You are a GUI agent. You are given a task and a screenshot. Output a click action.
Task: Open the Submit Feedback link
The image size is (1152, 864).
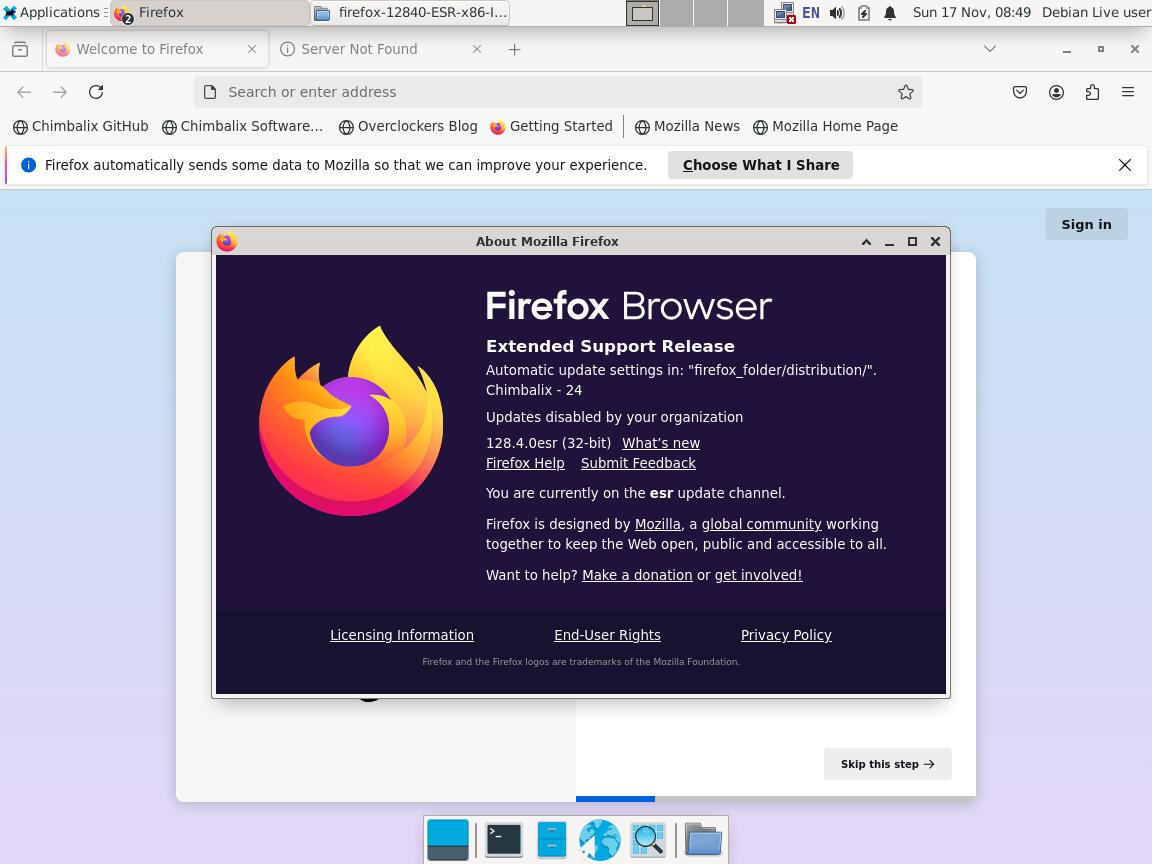(x=638, y=463)
